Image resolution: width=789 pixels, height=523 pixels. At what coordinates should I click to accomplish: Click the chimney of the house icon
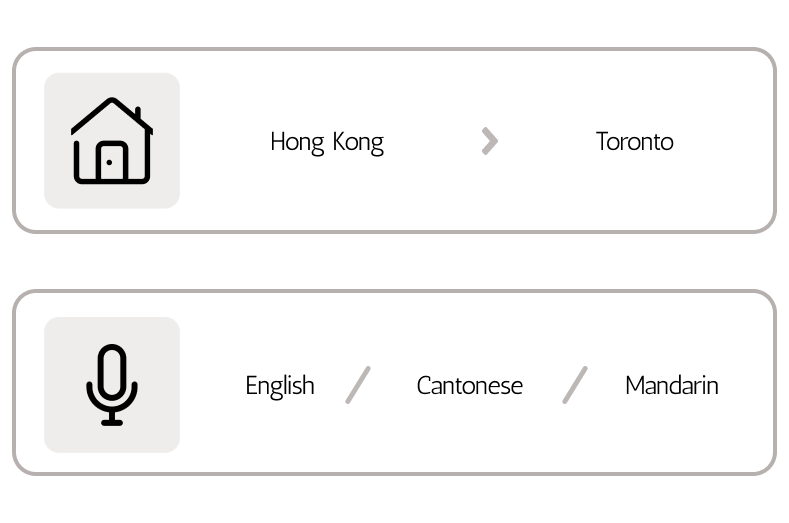tap(137, 114)
